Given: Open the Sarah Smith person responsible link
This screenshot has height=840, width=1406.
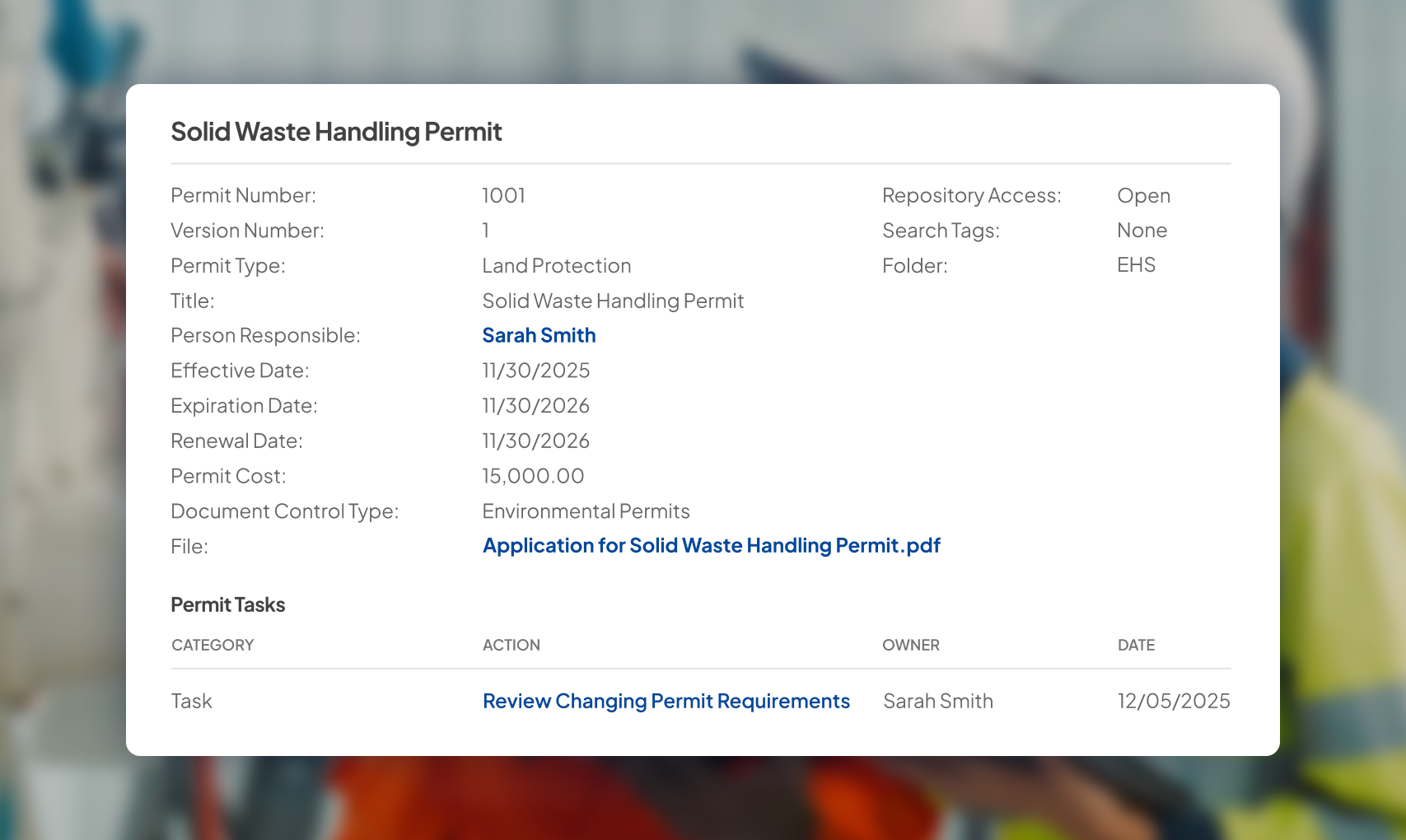Looking at the screenshot, I should click(539, 336).
